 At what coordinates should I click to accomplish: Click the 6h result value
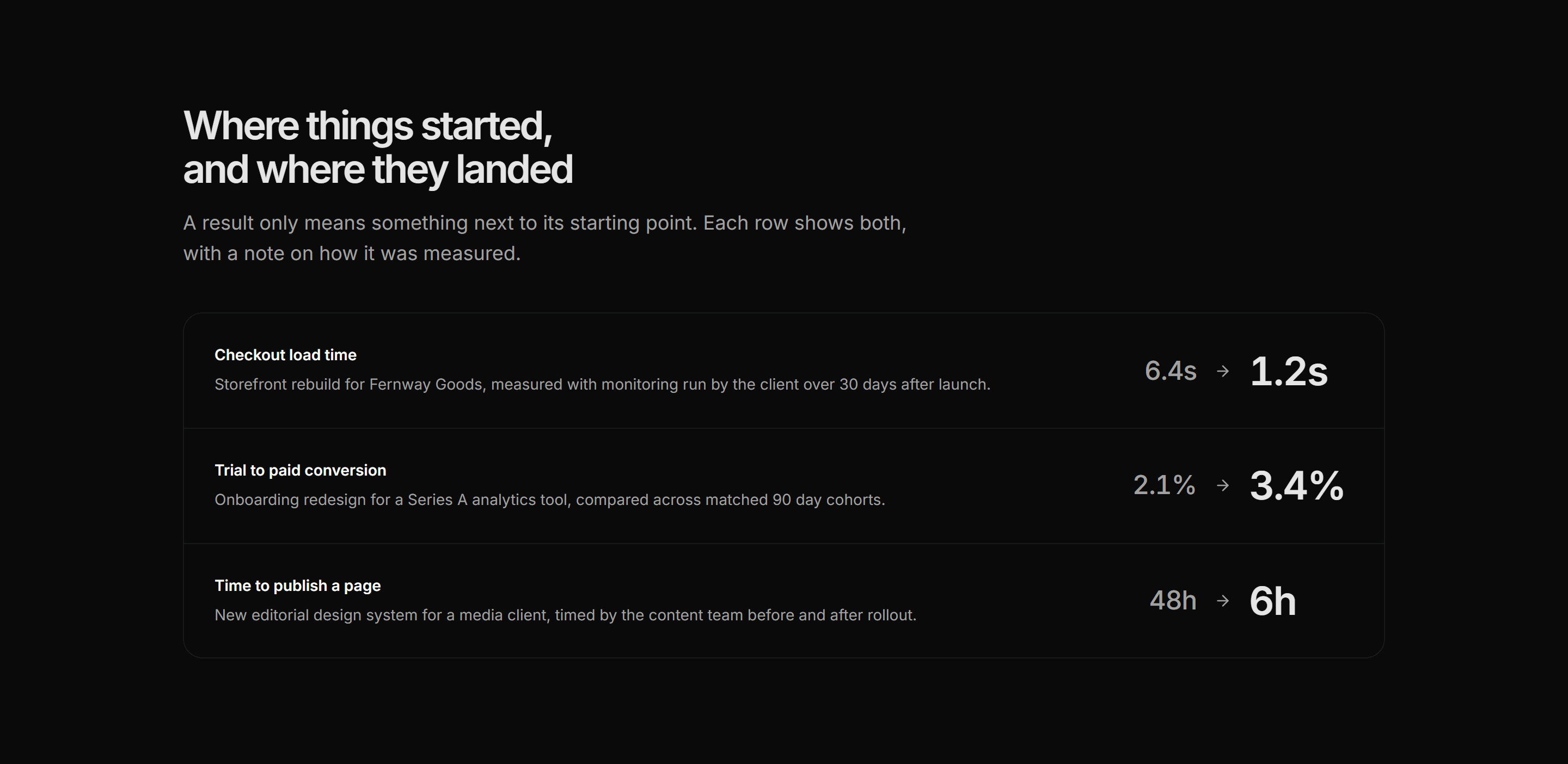(1273, 601)
